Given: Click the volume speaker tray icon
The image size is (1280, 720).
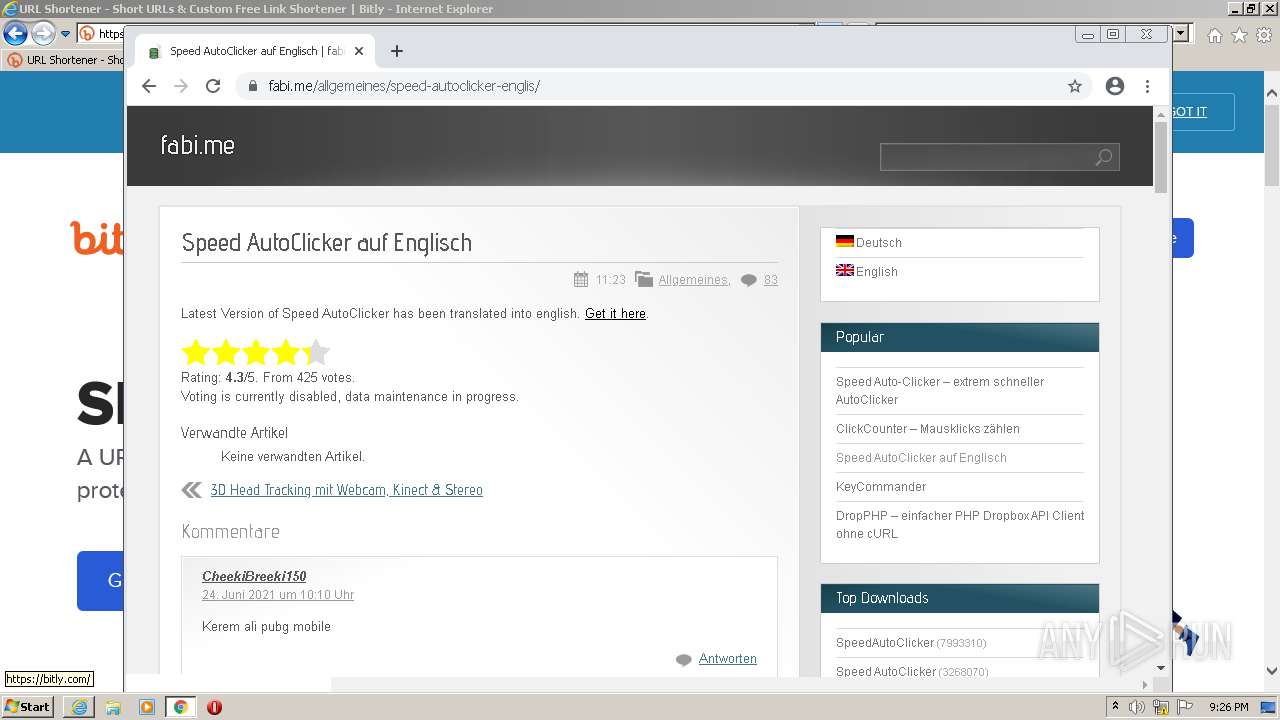Looking at the screenshot, I should (x=1137, y=707).
